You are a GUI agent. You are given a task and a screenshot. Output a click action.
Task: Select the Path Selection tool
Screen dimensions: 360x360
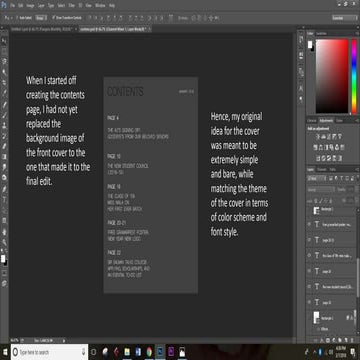point(4,210)
